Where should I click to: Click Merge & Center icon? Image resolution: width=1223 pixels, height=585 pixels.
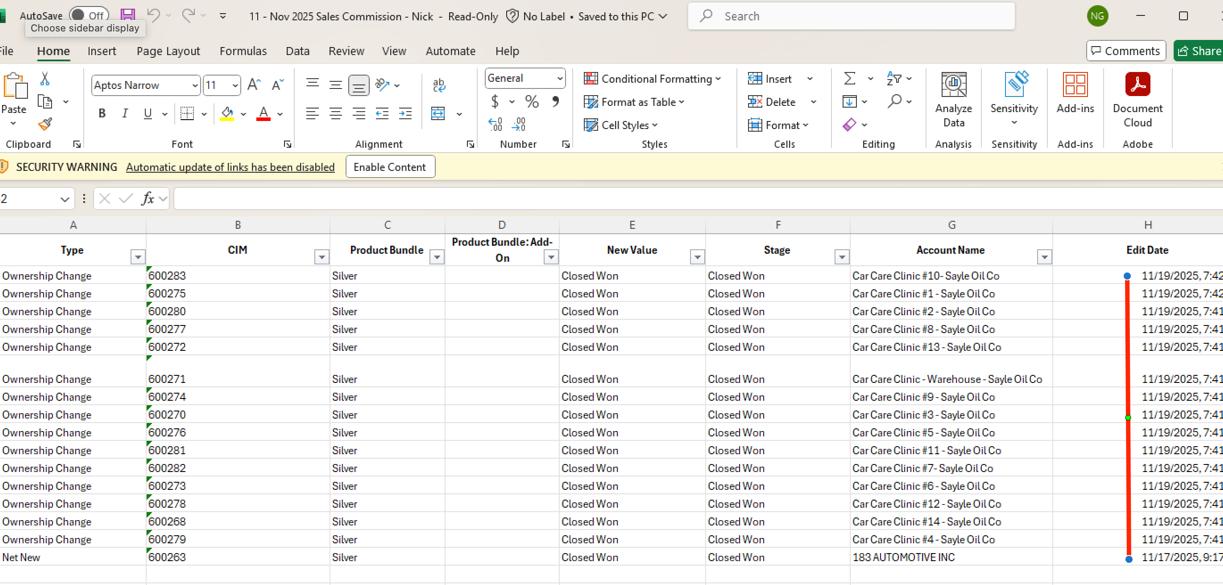[x=438, y=114]
